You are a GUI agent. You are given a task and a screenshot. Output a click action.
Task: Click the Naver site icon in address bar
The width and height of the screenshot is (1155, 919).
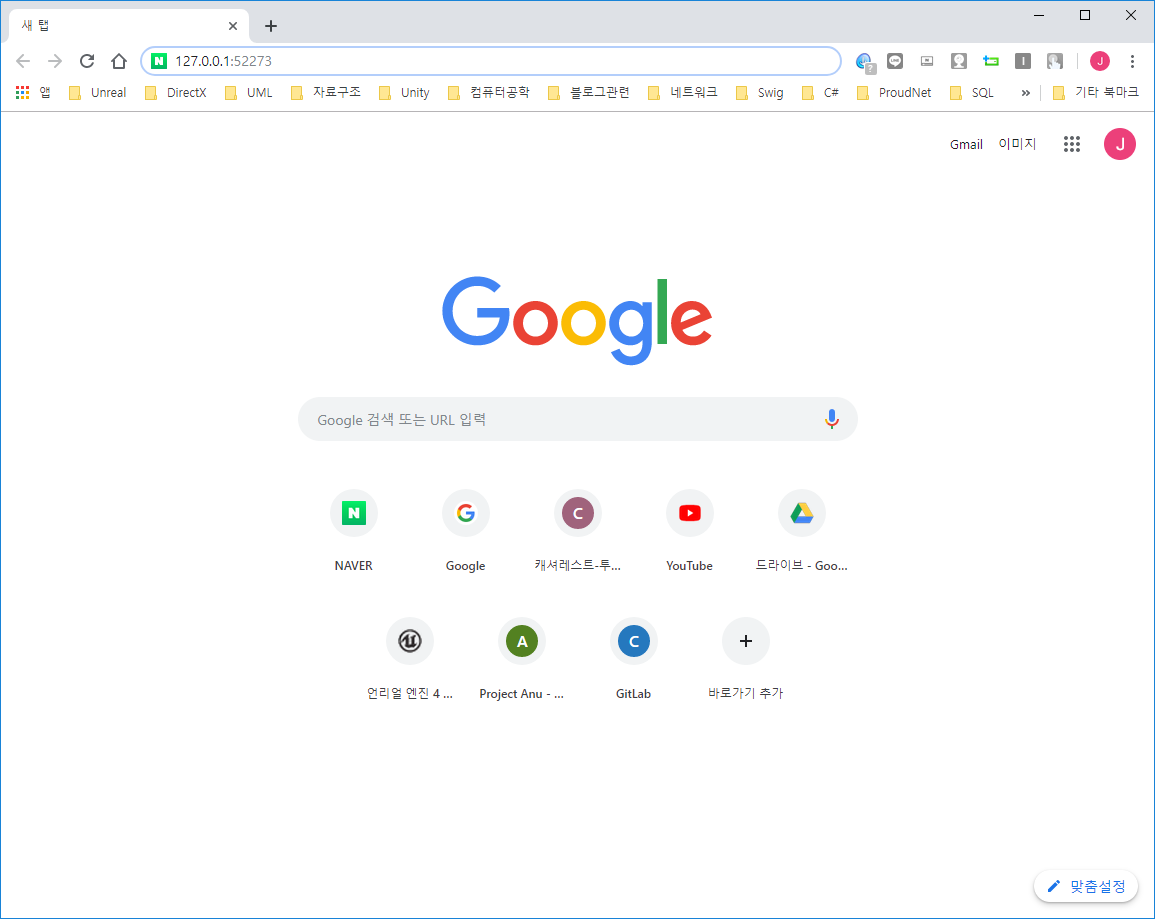(158, 61)
